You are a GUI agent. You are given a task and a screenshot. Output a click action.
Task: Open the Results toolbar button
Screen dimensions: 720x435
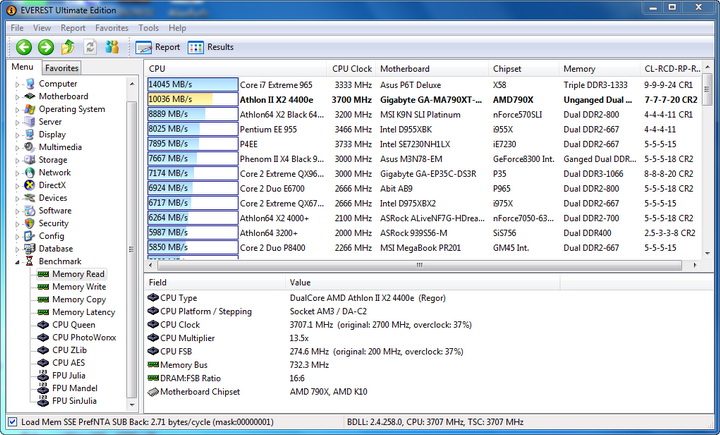(x=211, y=47)
